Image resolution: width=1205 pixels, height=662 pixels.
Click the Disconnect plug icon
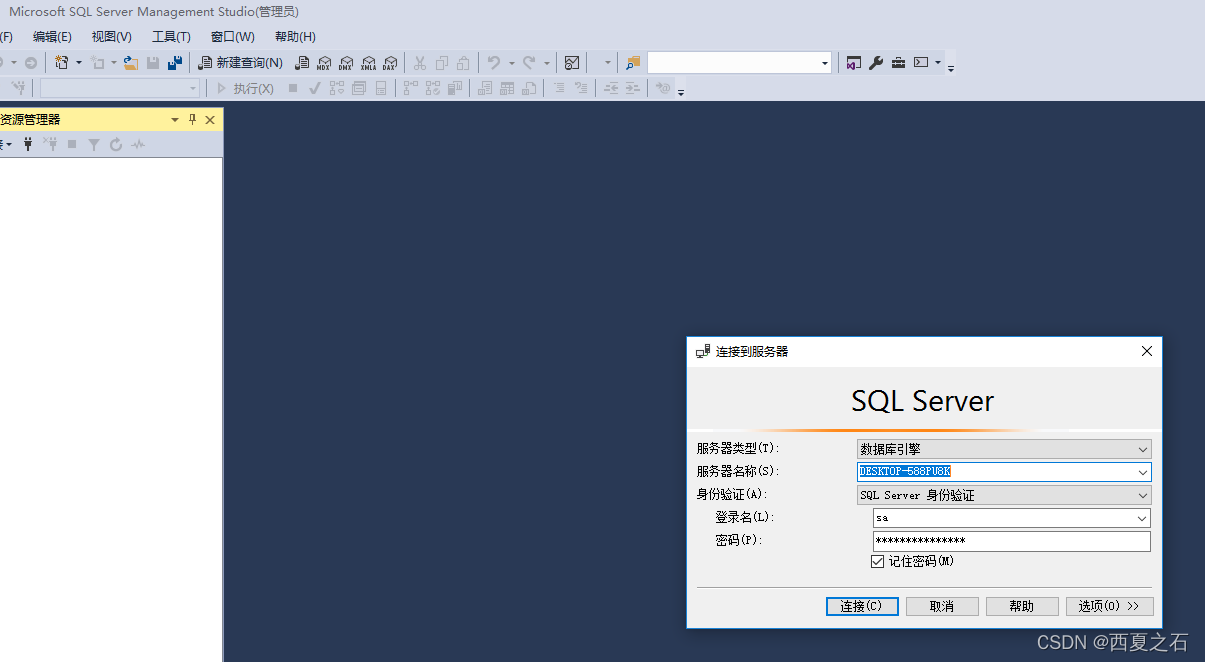coord(50,144)
